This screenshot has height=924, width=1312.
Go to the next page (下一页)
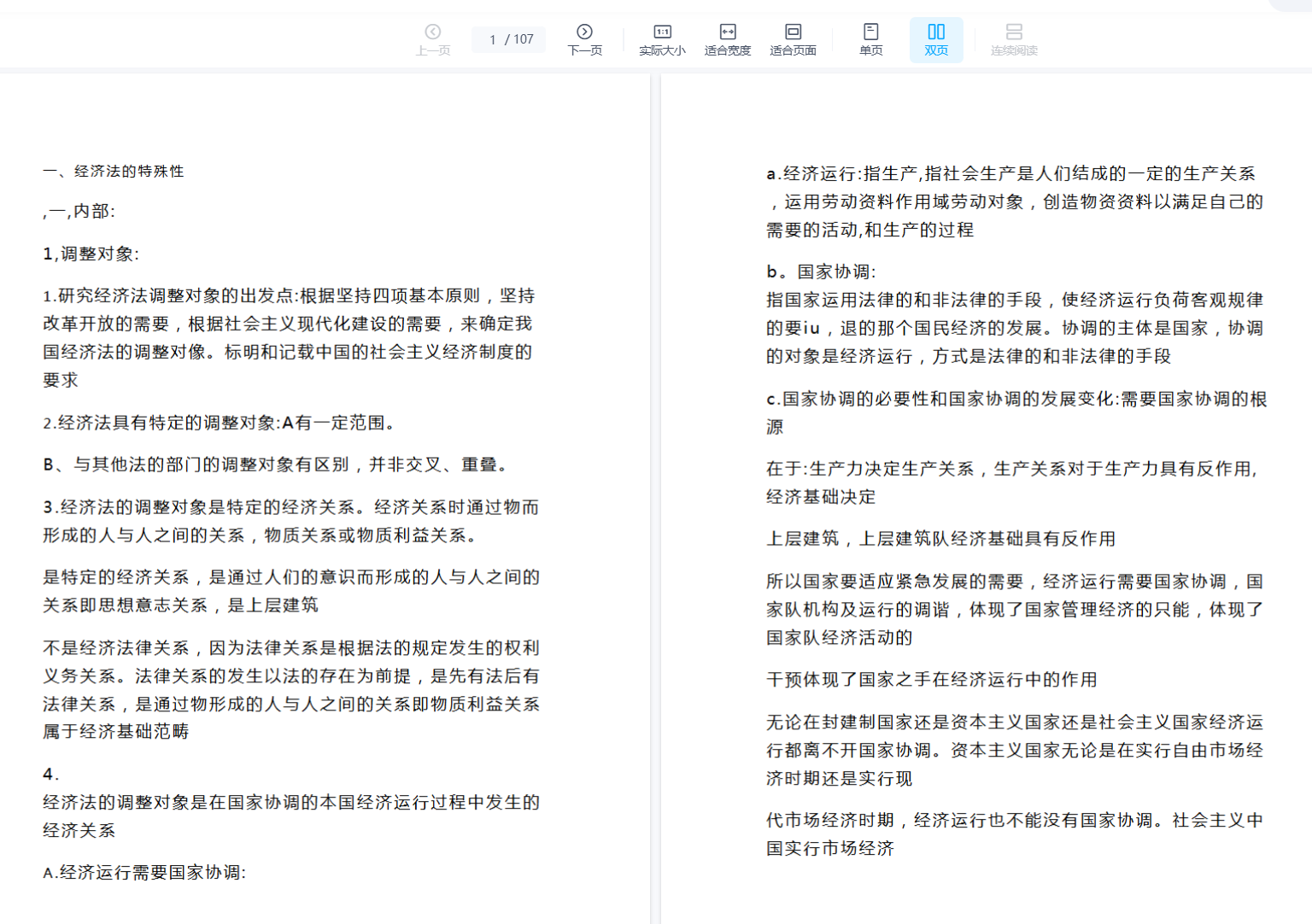click(584, 39)
